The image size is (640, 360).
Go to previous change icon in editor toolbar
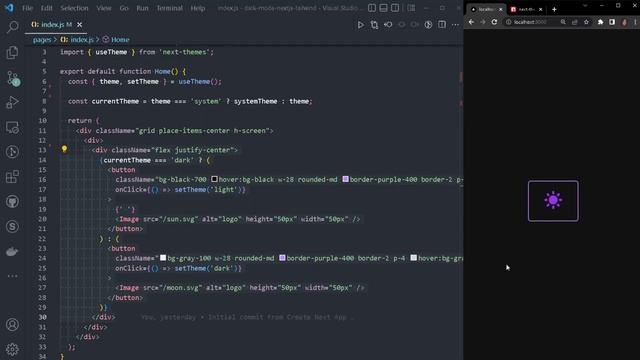[388, 25]
